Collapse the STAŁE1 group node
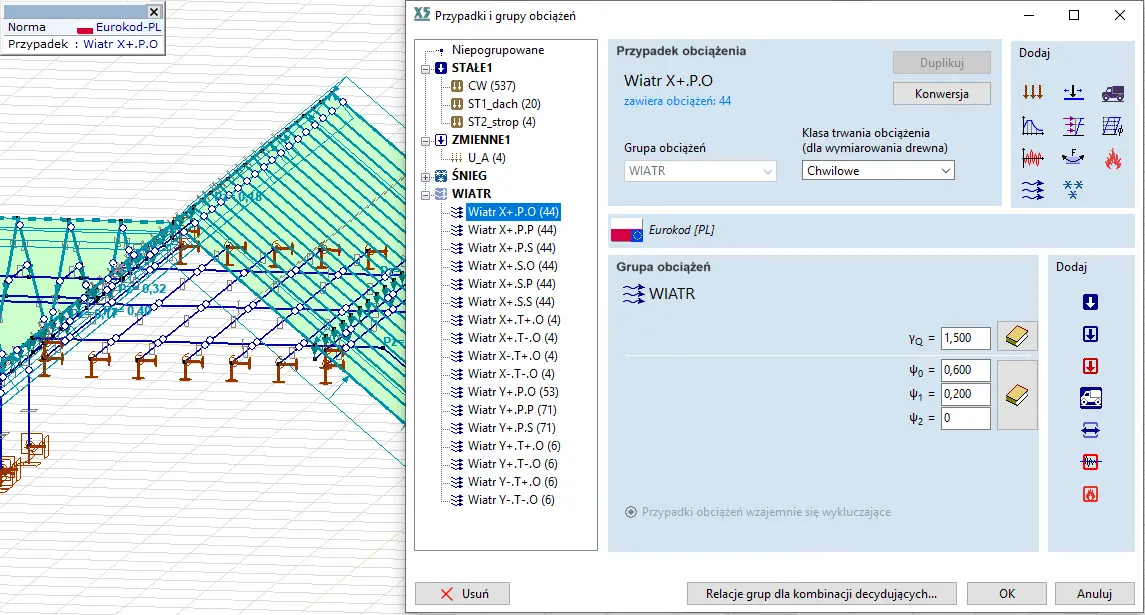The image size is (1145, 615). click(x=427, y=68)
